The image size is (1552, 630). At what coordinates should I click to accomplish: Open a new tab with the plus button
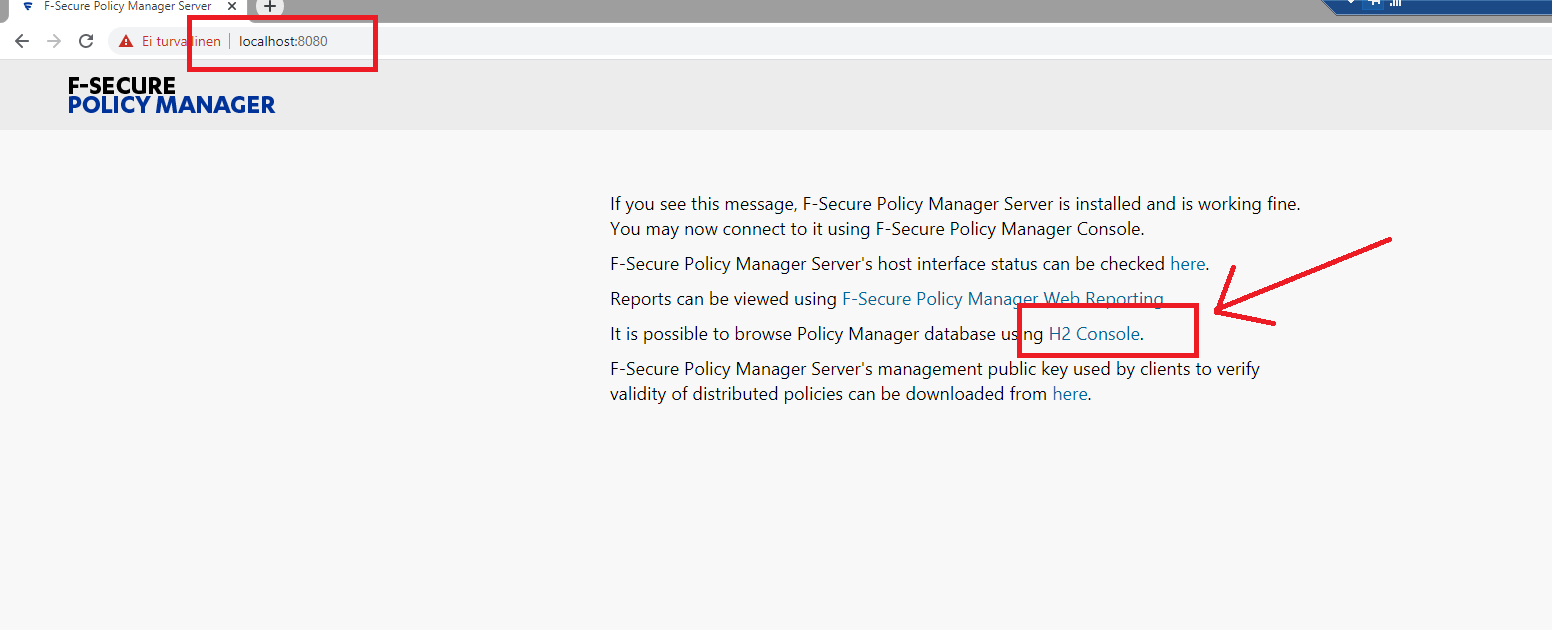click(x=269, y=7)
